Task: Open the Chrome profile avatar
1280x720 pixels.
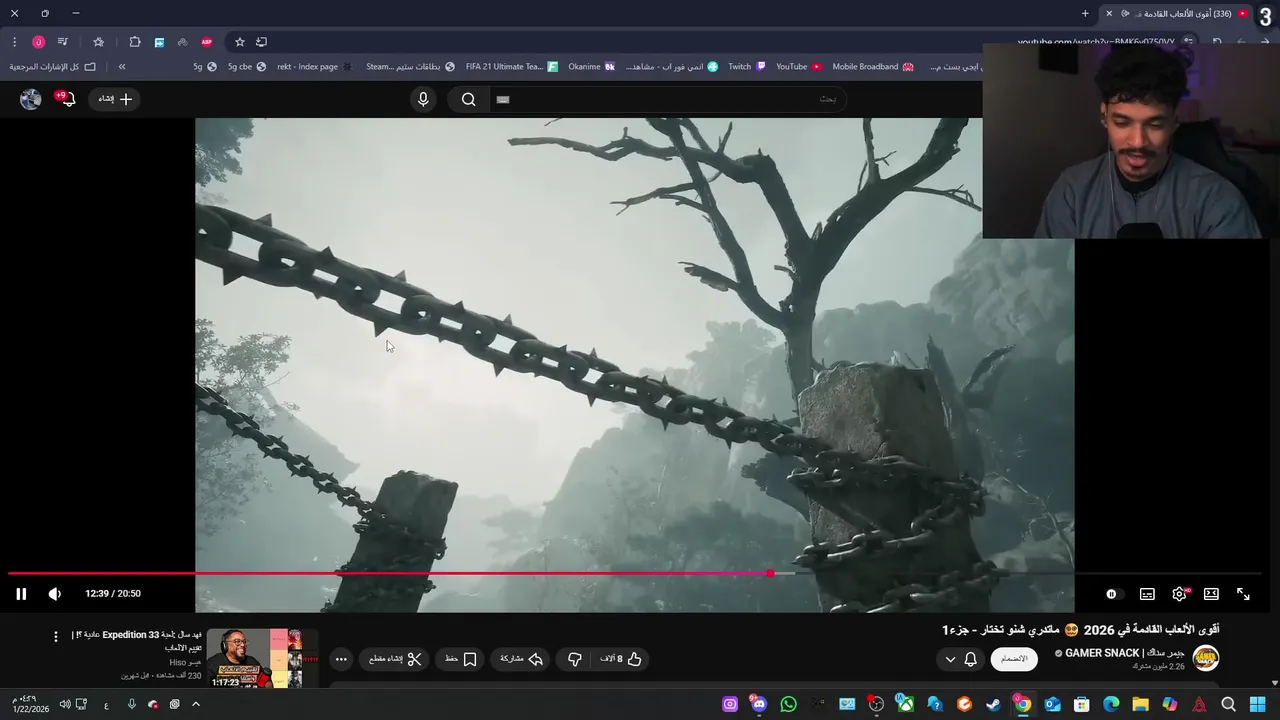Action: pyautogui.click(x=38, y=42)
